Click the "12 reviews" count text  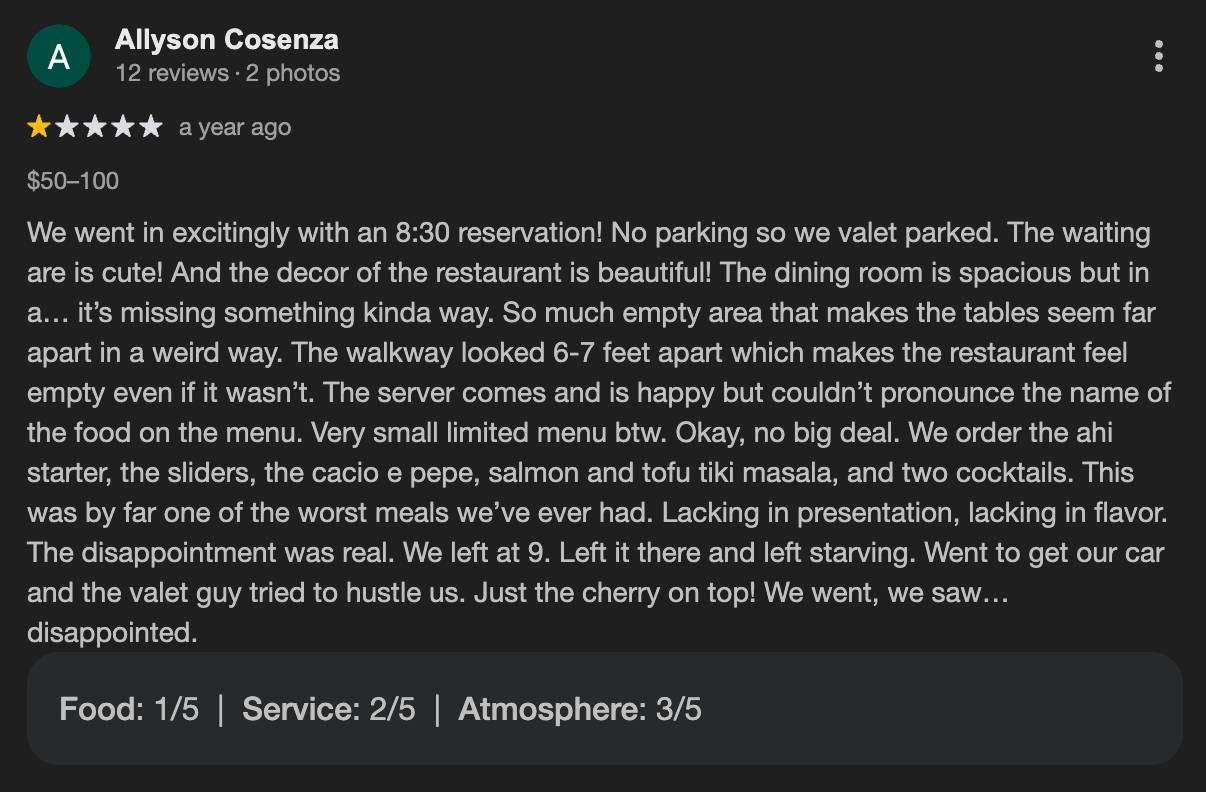pos(172,73)
